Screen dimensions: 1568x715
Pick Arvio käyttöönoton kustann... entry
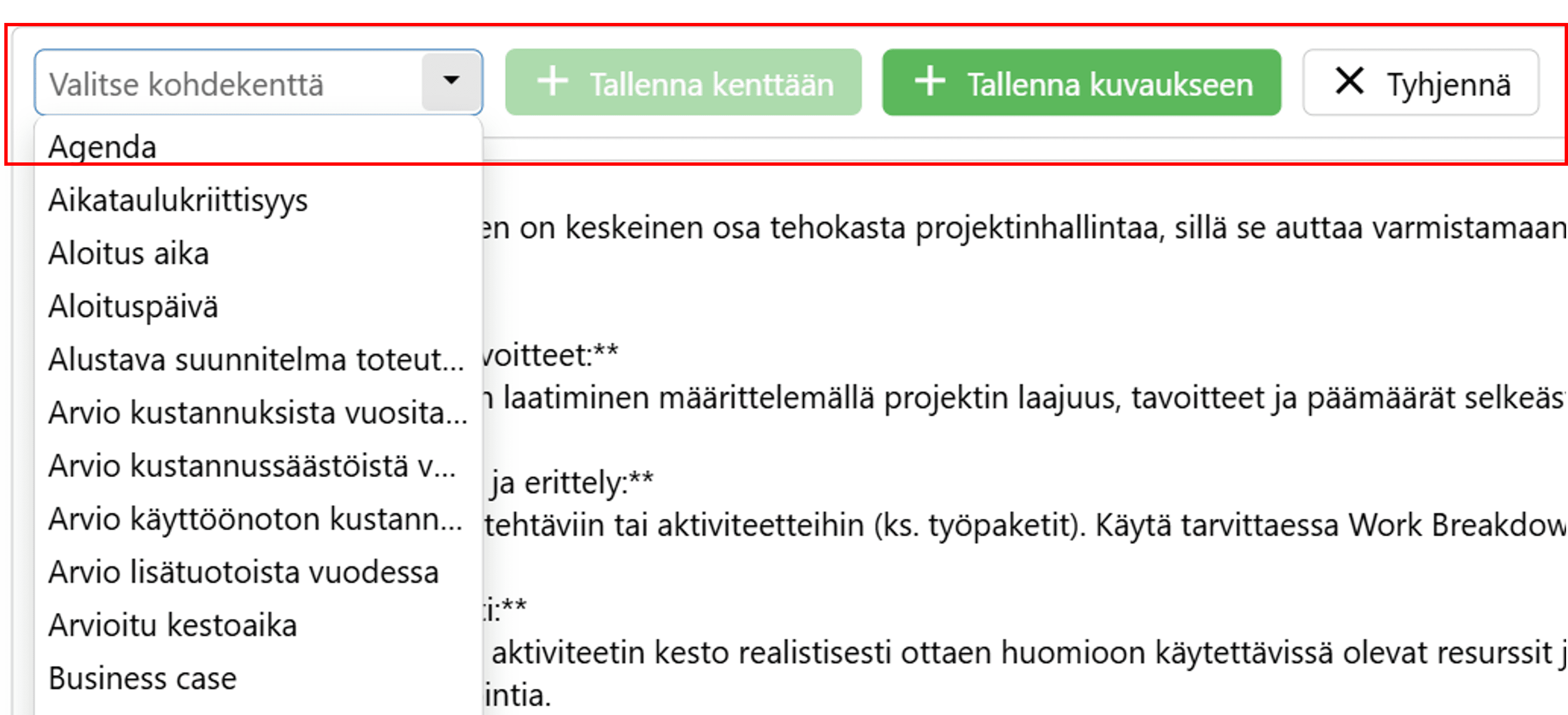(x=255, y=518)
